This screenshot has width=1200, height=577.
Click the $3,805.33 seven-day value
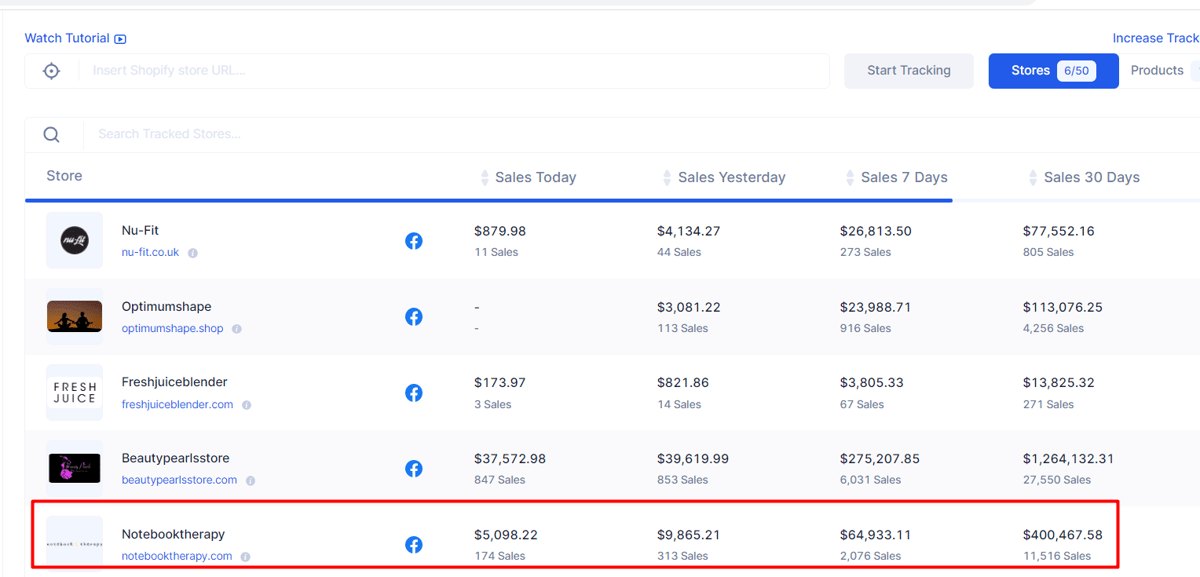872,383
